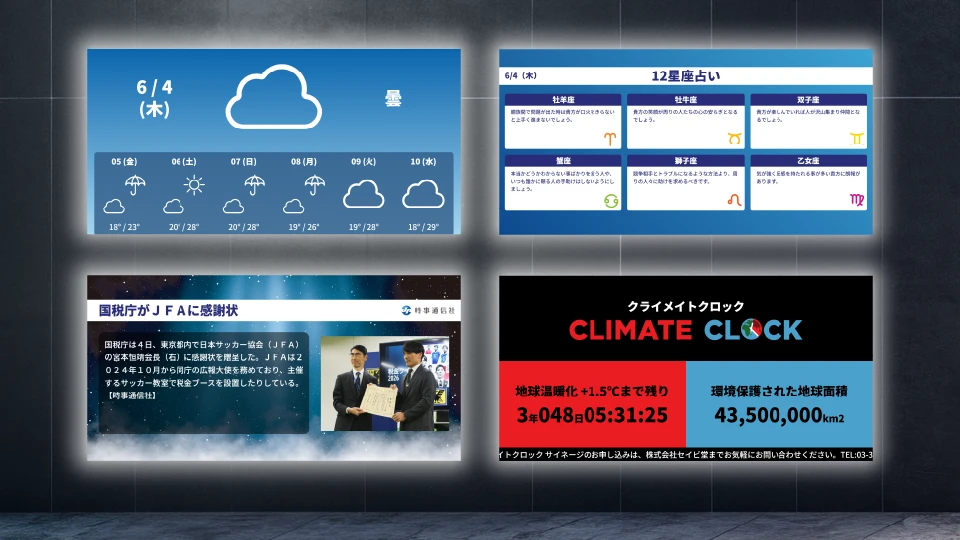Viewport: 960px width, 540px height.
Task: Click the 19° / 28° temperature under 09 (火)
Action: point(364,227)
